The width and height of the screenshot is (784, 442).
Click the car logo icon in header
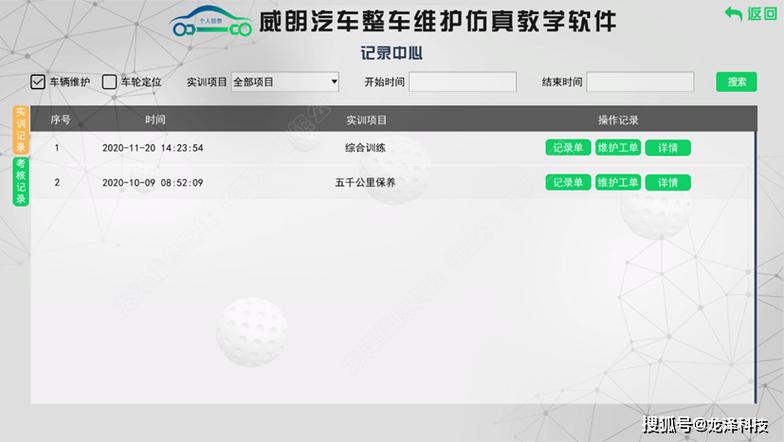coord(210,23)
